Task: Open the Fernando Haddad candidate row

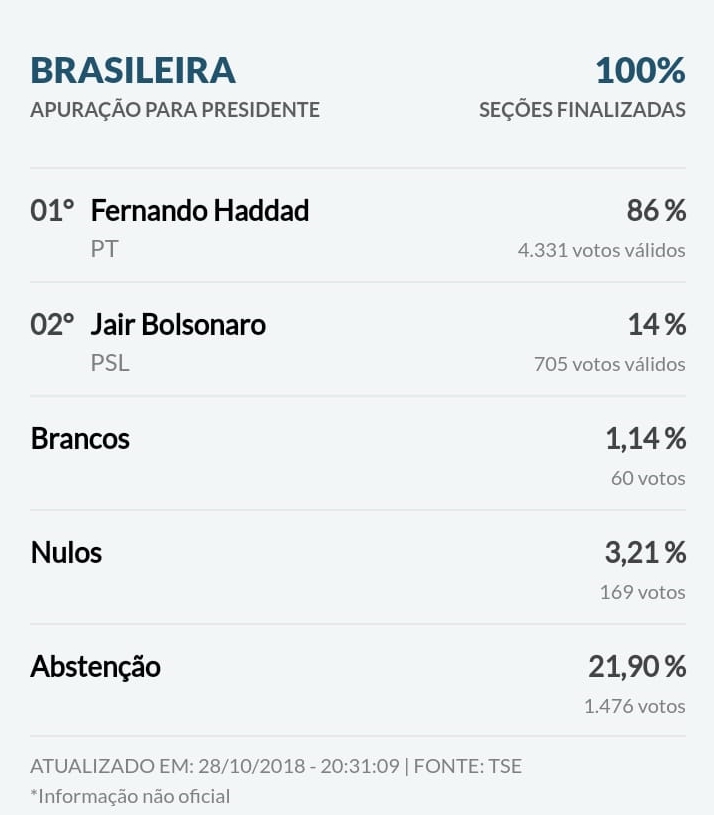Action: pyautogui.click(x=358, y=226)
